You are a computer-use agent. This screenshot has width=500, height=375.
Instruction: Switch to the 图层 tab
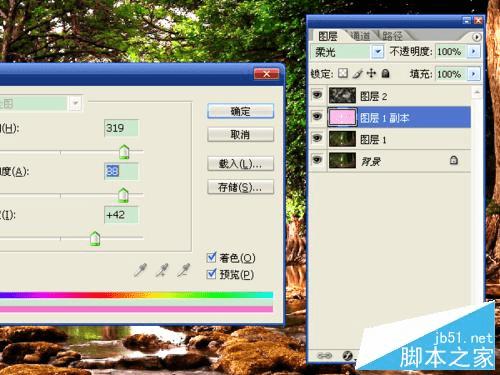[x=328, y=36]
